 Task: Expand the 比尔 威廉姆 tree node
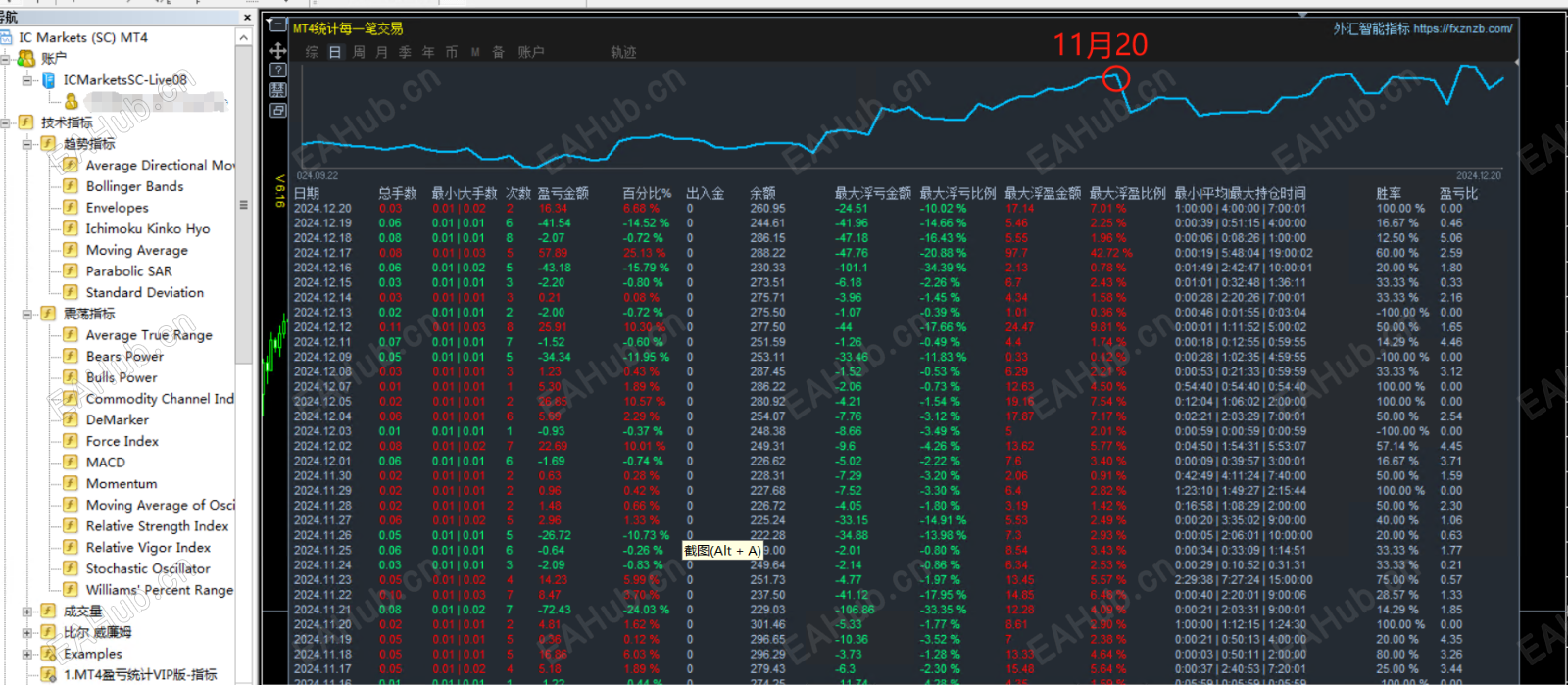(26, 632)
